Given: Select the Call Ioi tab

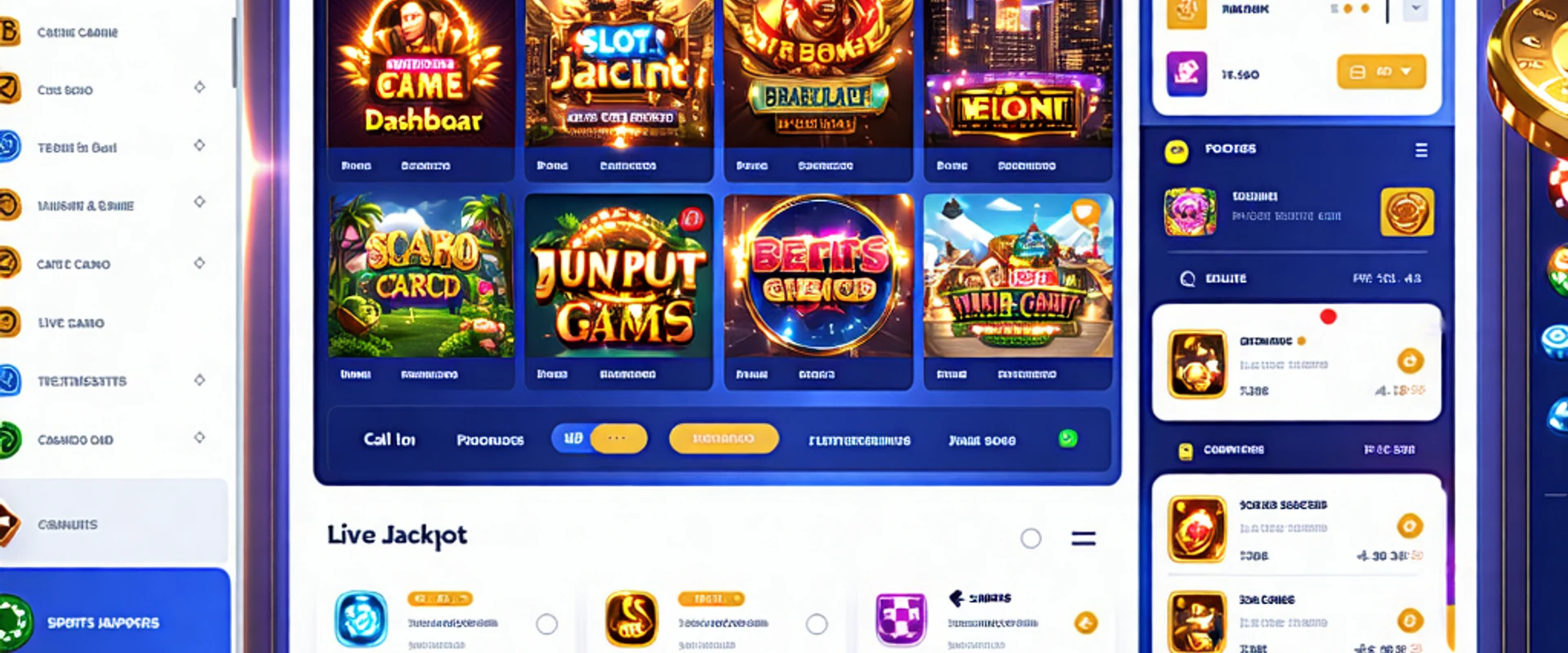Looking at the screenshot, I should 389,439.
